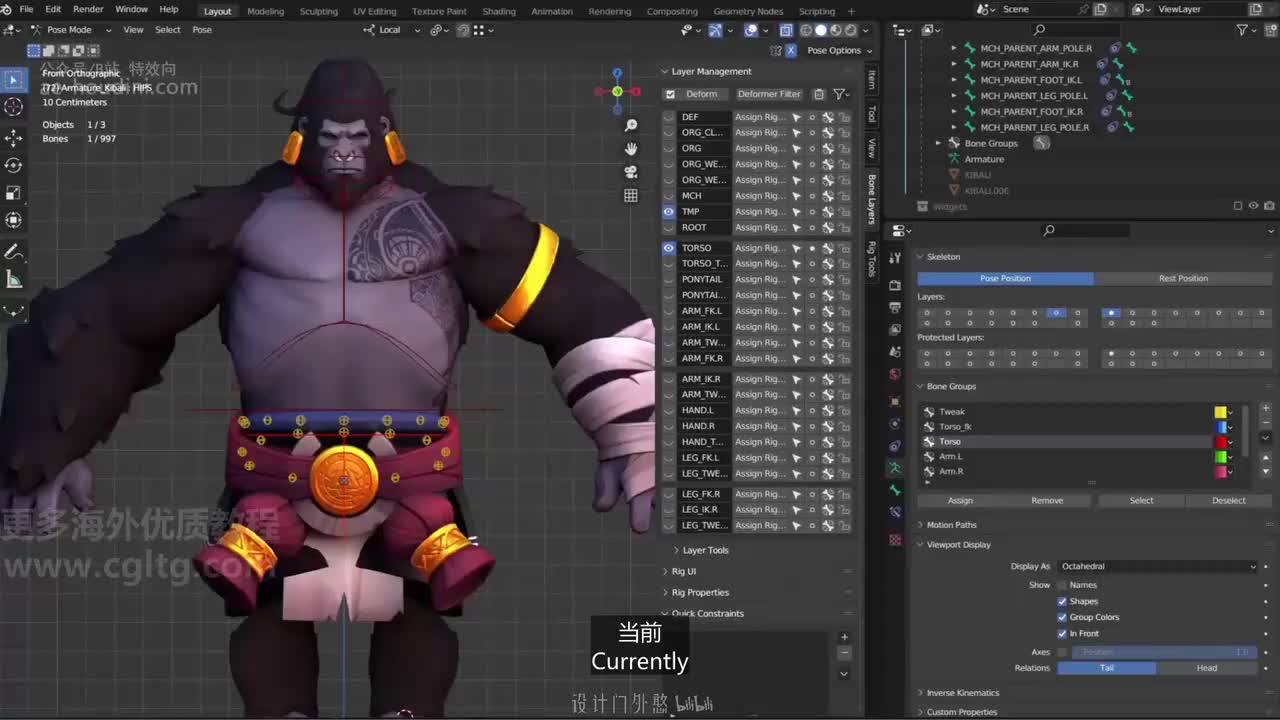The width and height of the screenshot is (1280, 720).
Task: Disable the In Front checkbox
Action: (x=1062, y=633)
